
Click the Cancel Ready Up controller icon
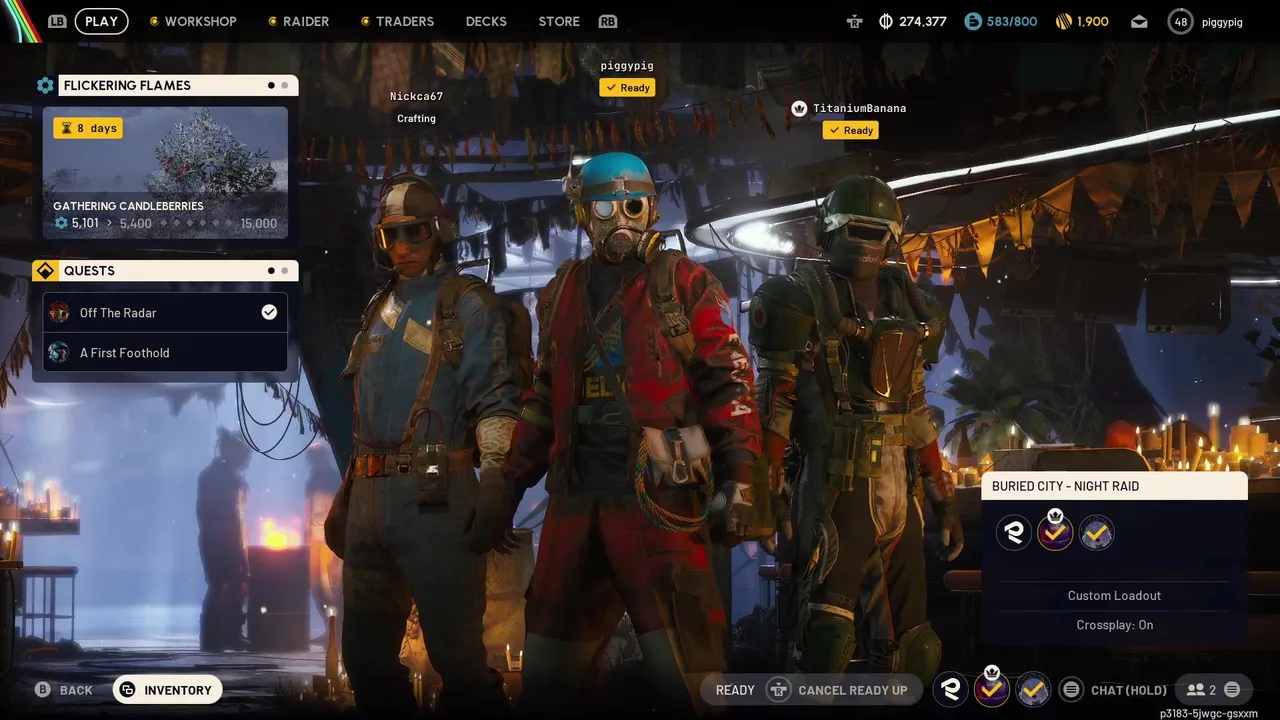pyautogui.click(x=778, y=690)
